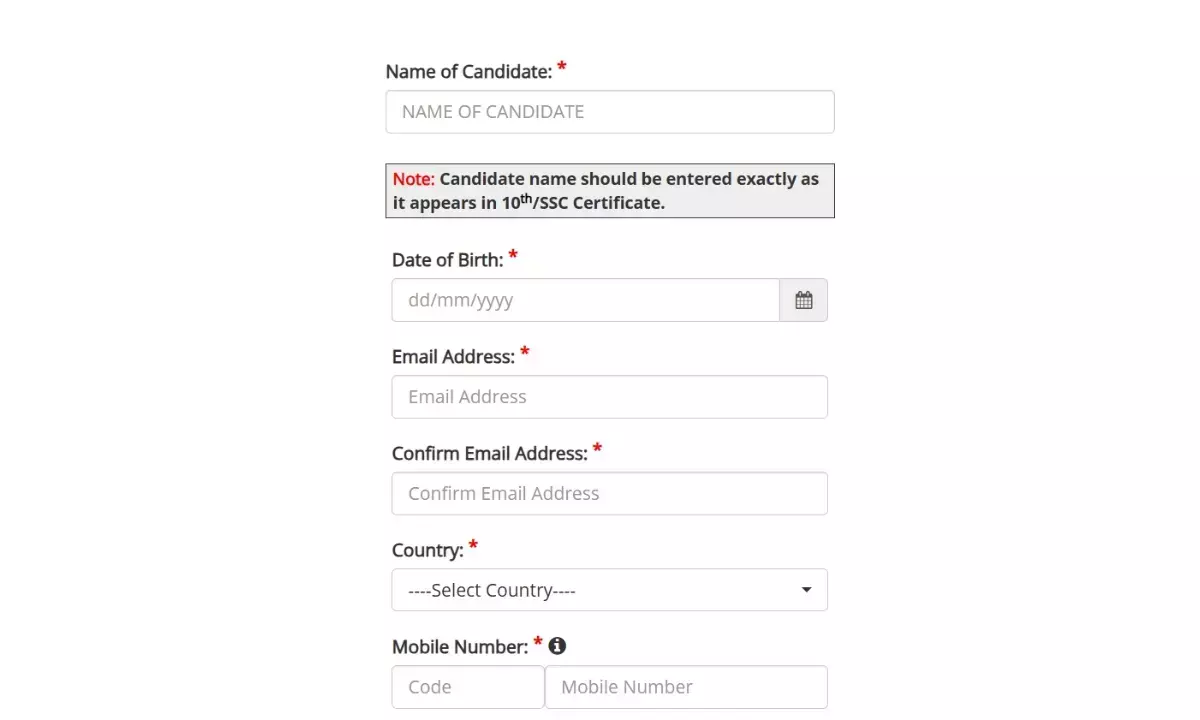Click the candidate name Note box
Image resolution: width=1200 pixels, height=720 pixels.
609,191
